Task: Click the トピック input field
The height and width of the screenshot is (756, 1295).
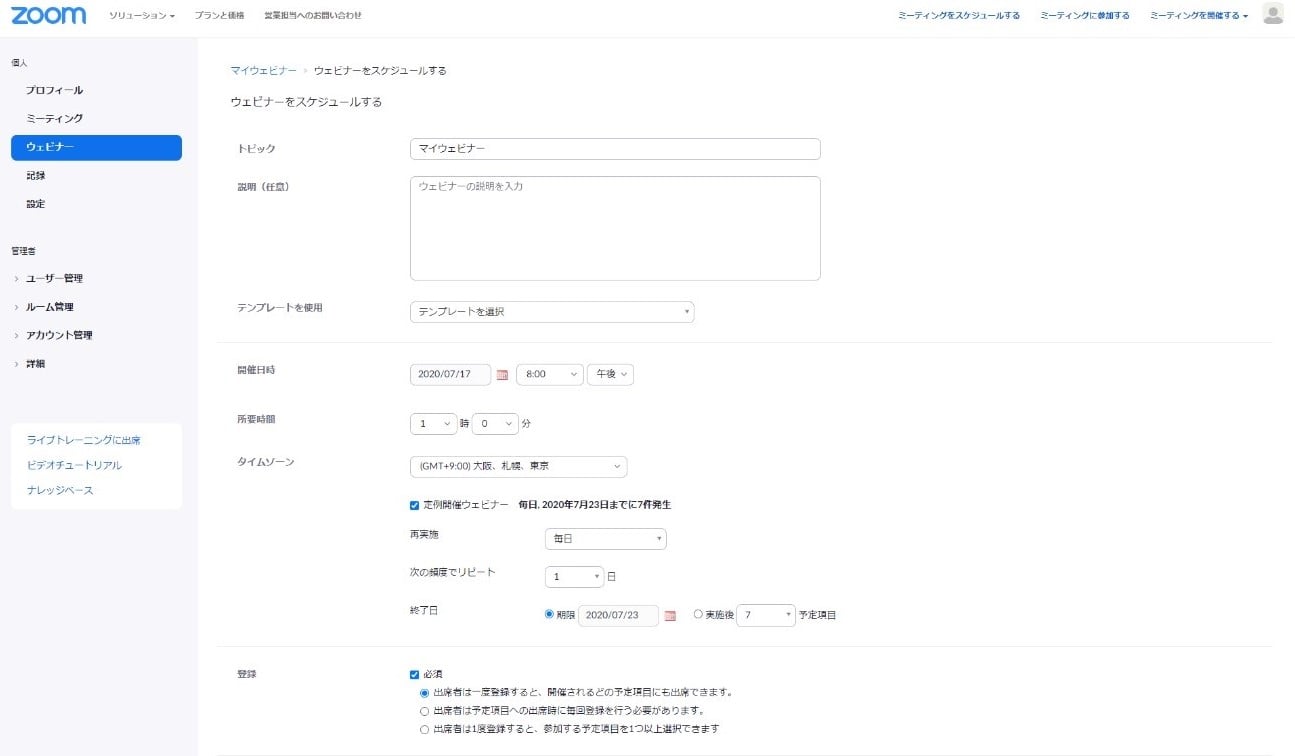Action: click(615, 149)
